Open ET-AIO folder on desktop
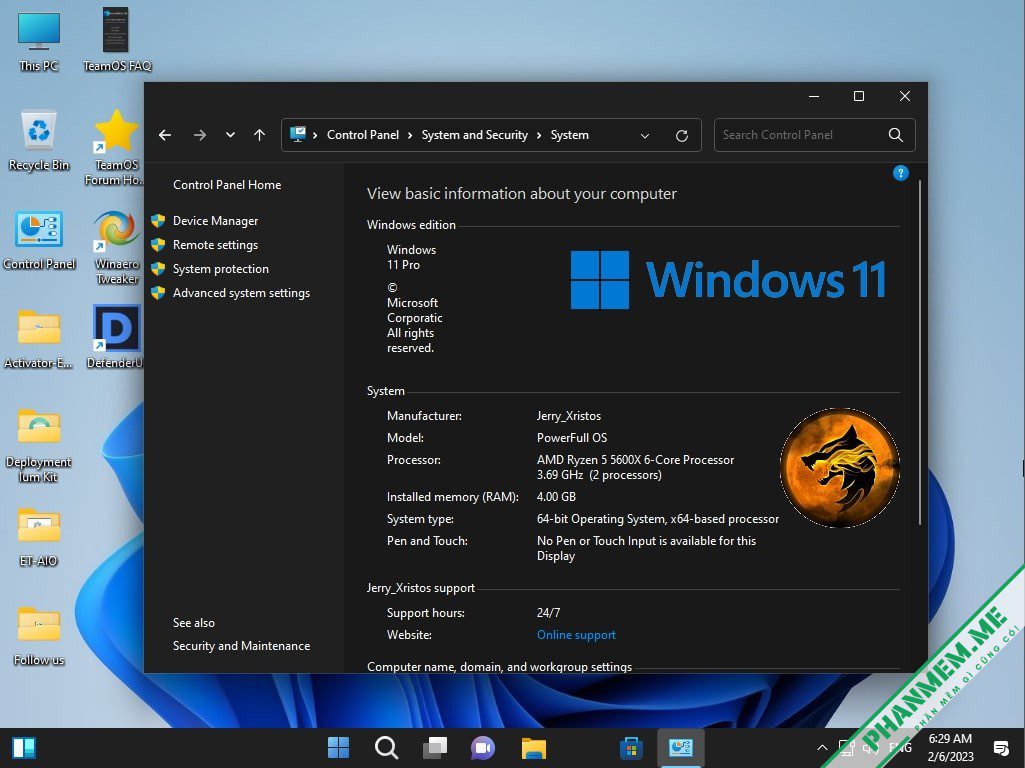The height and width of the screenshot is (768, 1025). click(x=39, y=537)
